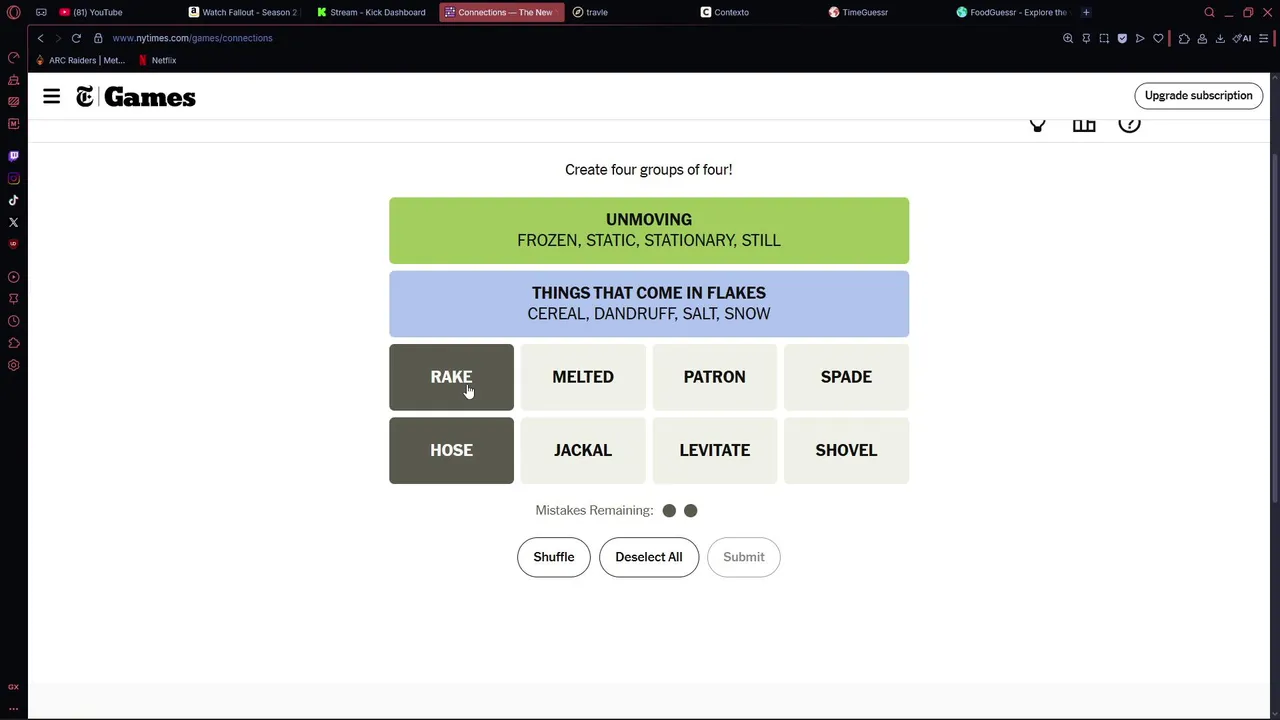This screenshot has width=1280, height=720.
Task: Click the THINGS THAT COME IN FLAKES group
Action: 649,304
